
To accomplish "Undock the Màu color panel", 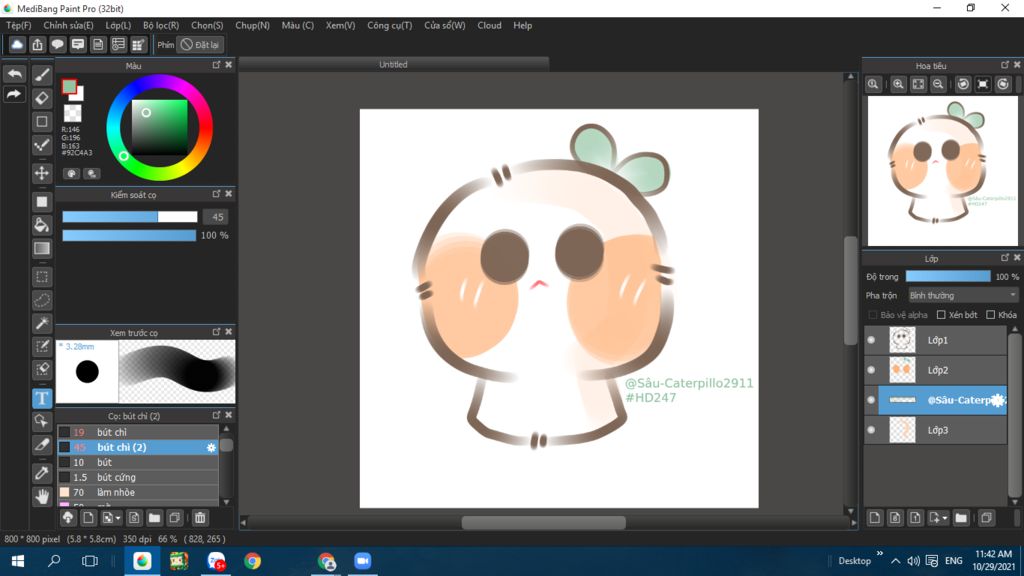I will (216, 65).
